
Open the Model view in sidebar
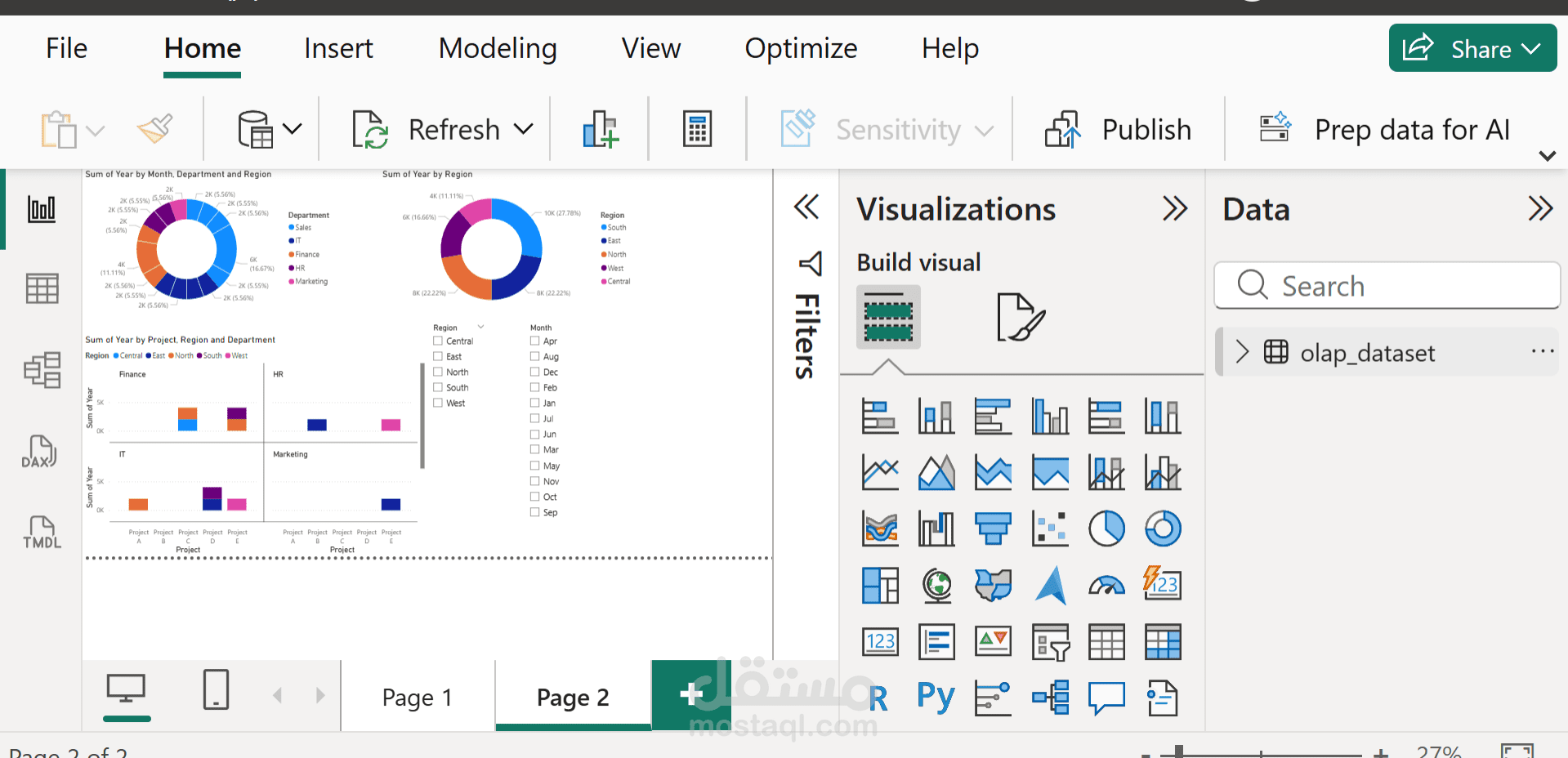[x=41, y=370]
